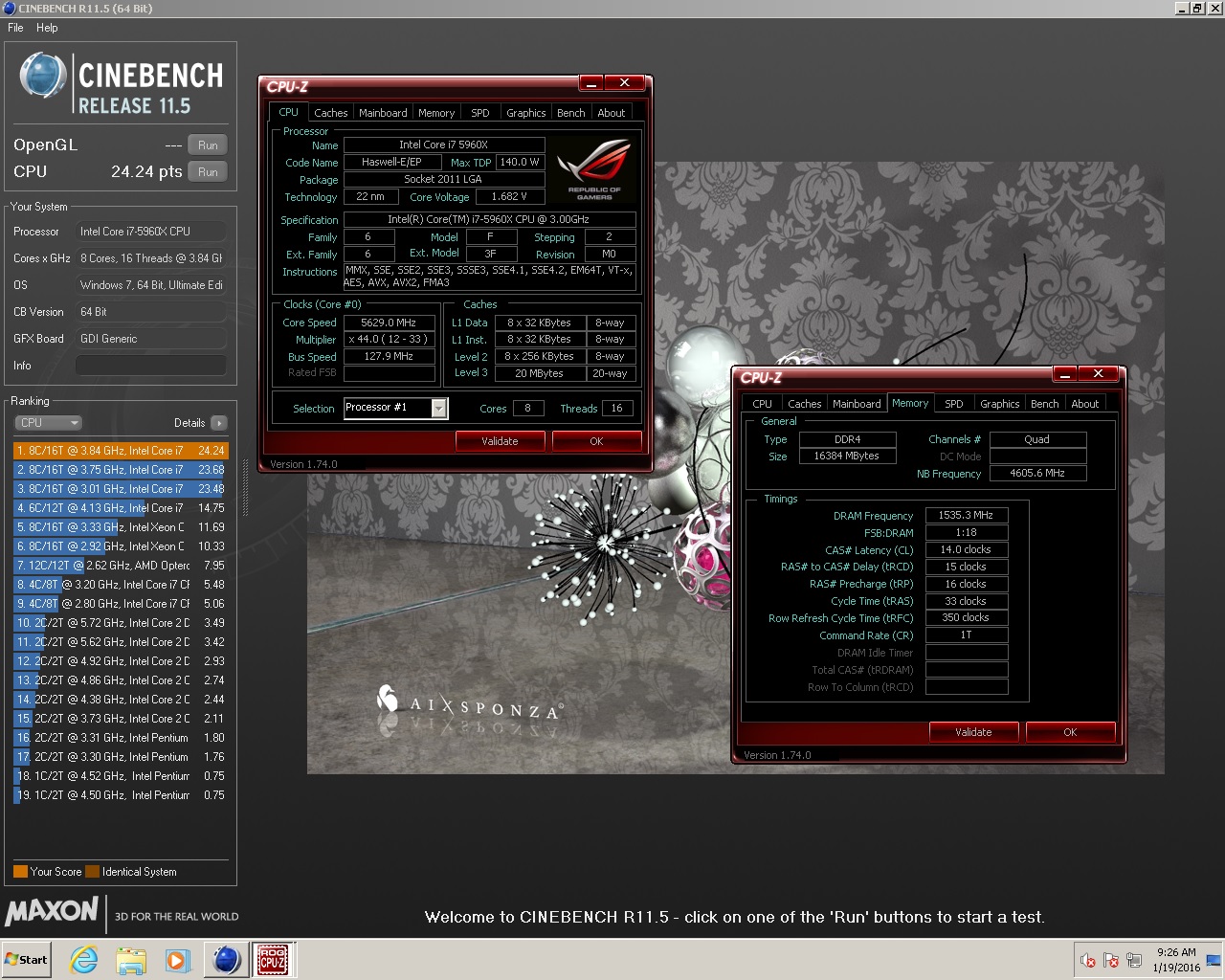Click the brown Identical System legend swatch
1225x980 pixels.
[x=92, y=871]
